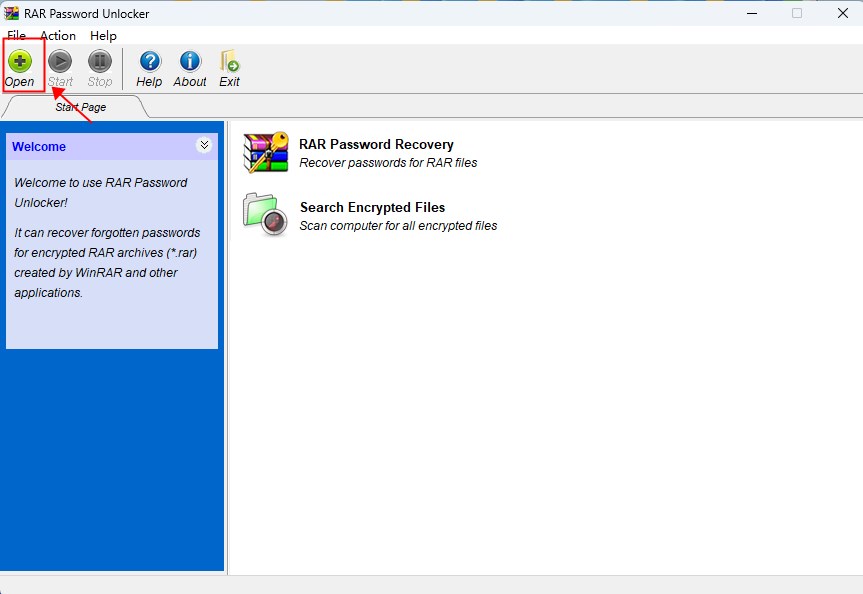Open the Help menu
Image resolution: width=863 pixels, height=594 pixels.
pyautogui.click(x=103, y=35)
